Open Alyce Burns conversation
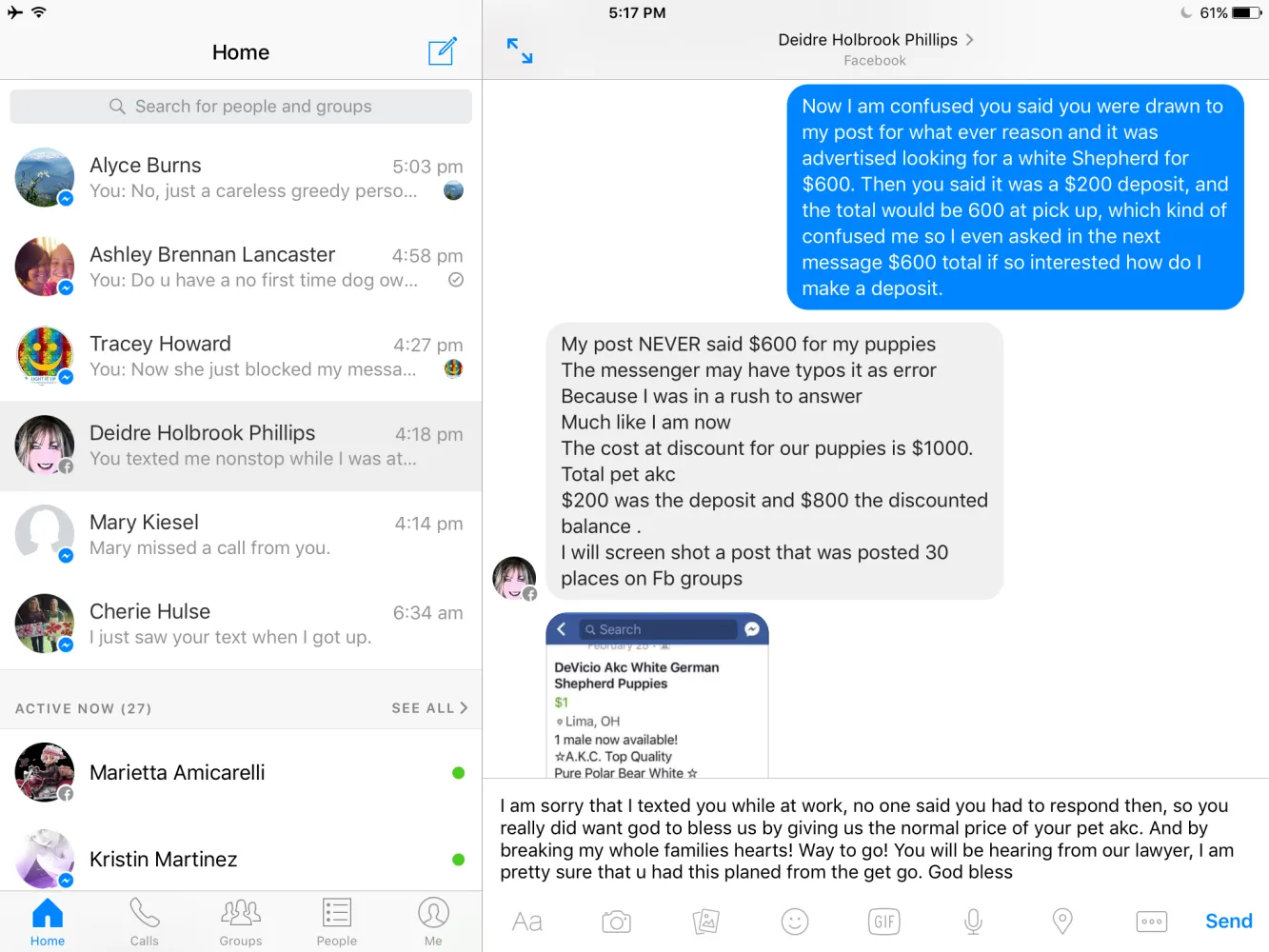The width and height of the screenshot is (1269, 952). pos(241,178)
